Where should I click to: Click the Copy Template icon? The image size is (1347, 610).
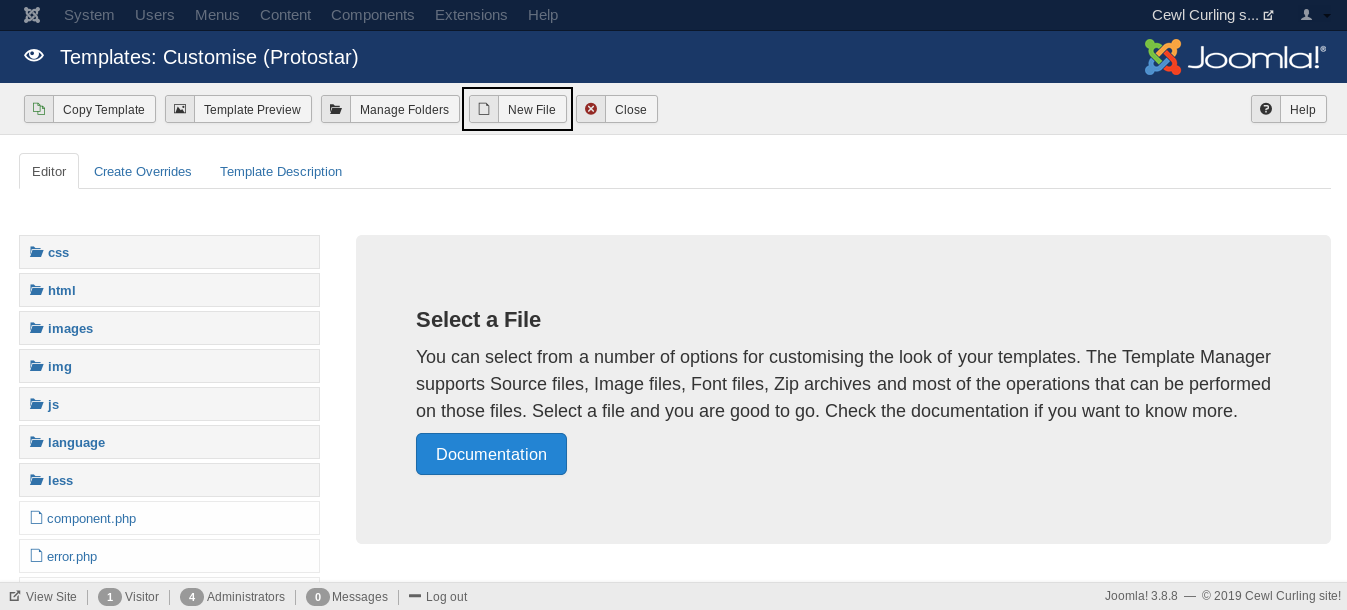tap(39, 109)
